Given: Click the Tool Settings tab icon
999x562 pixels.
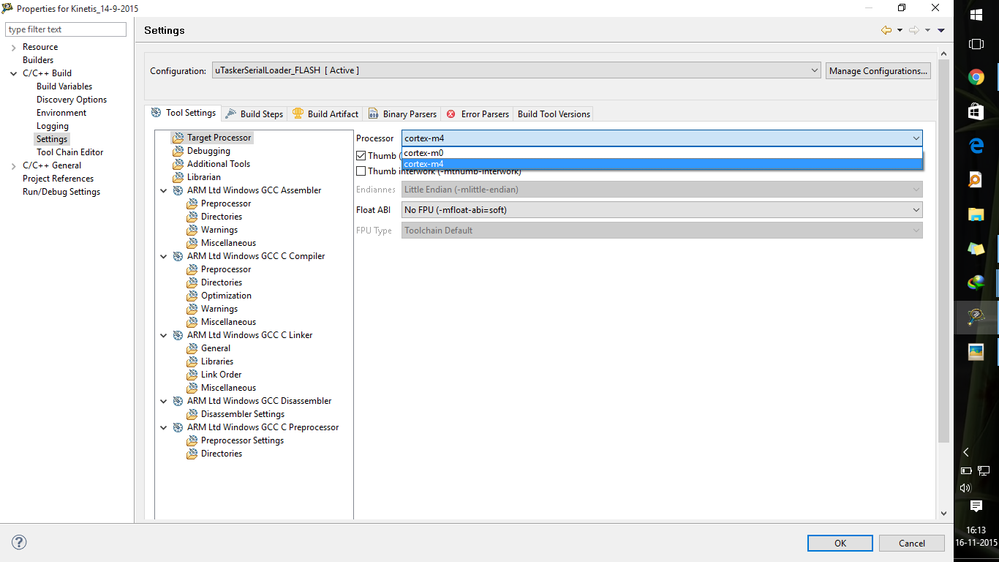Looking at the screenshot, I should point(156,113).
